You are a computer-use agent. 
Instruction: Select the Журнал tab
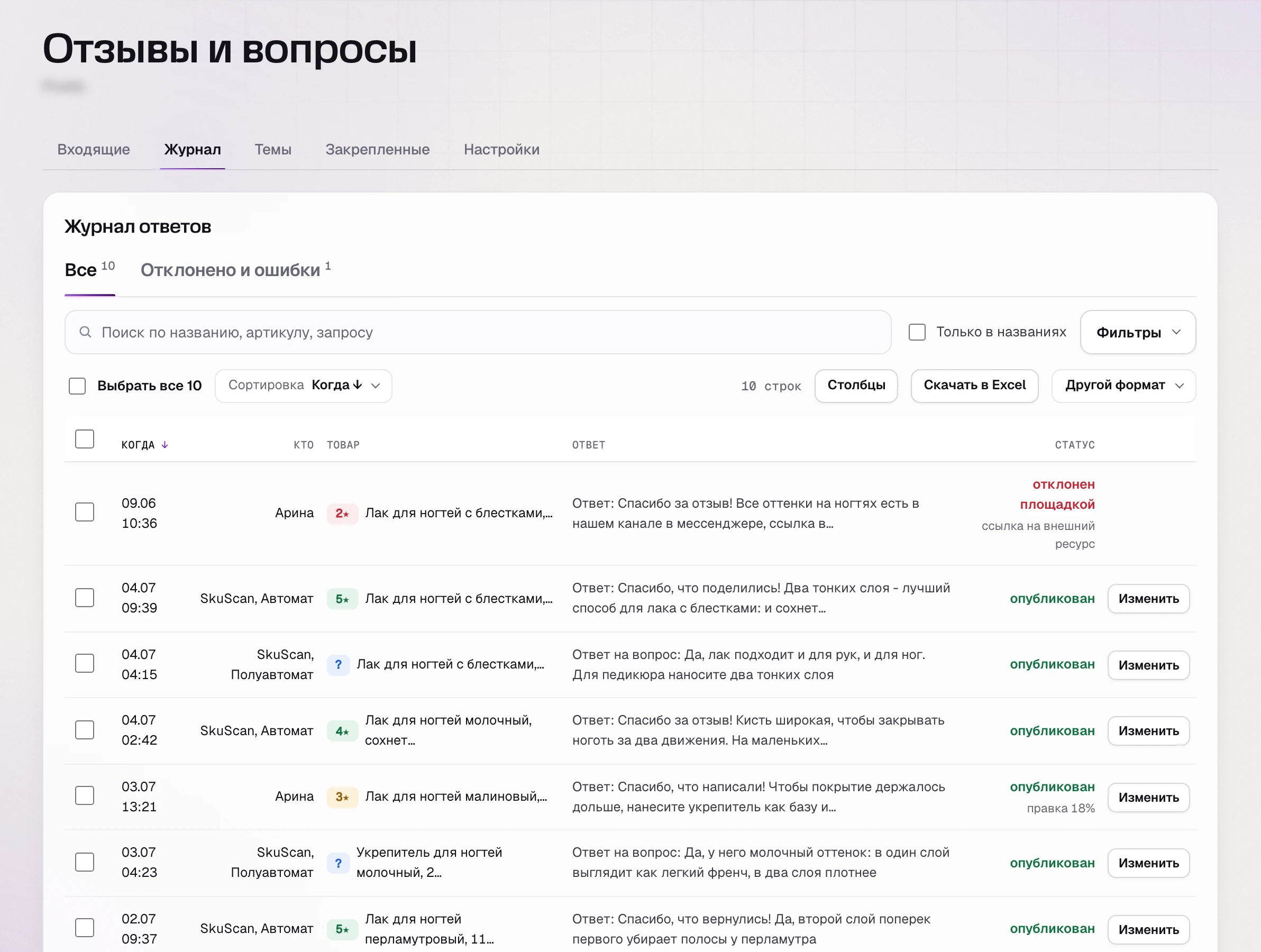[193, 149]
